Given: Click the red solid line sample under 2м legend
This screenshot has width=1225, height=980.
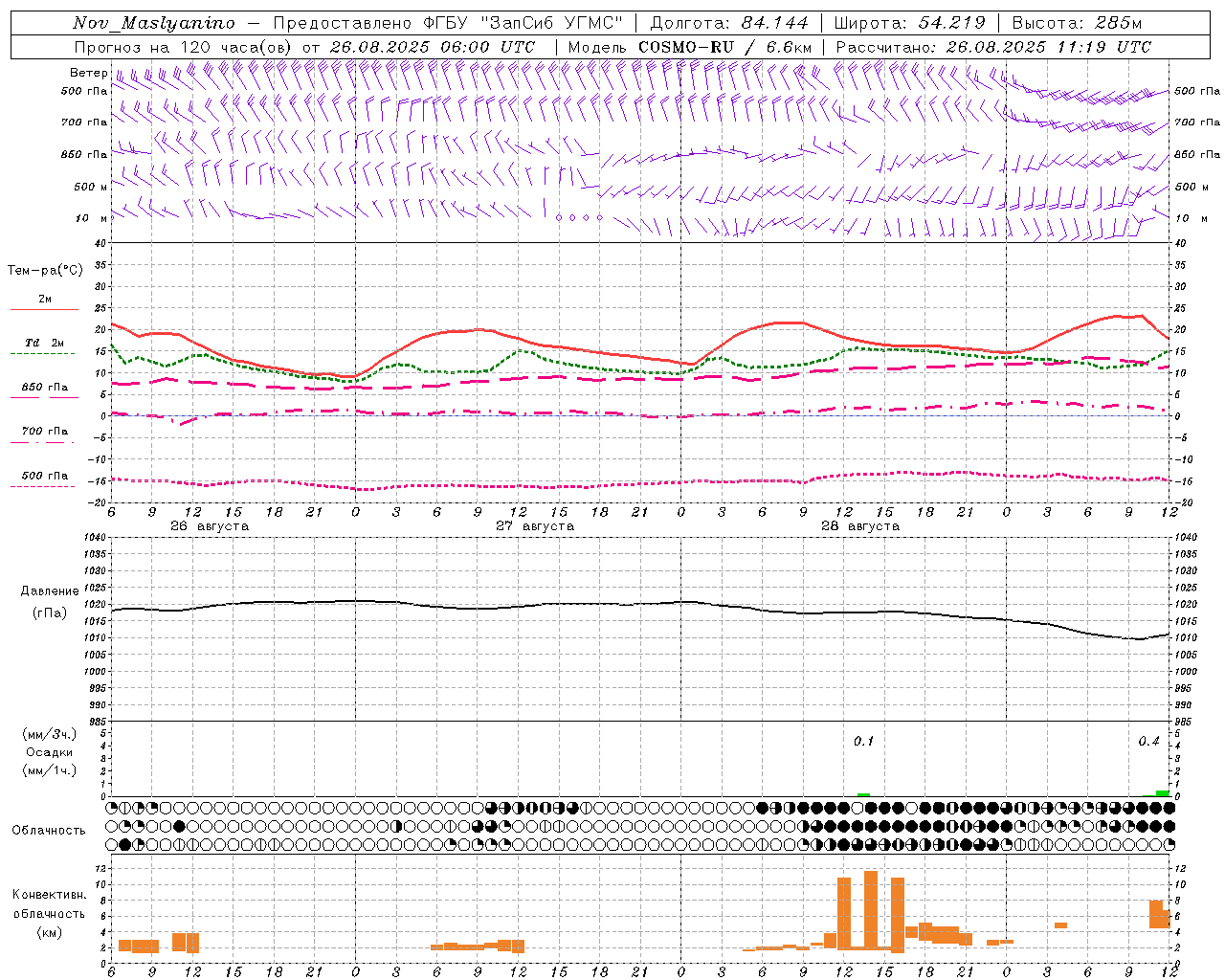Looking at the screenshot, I should tap(44, 310).
